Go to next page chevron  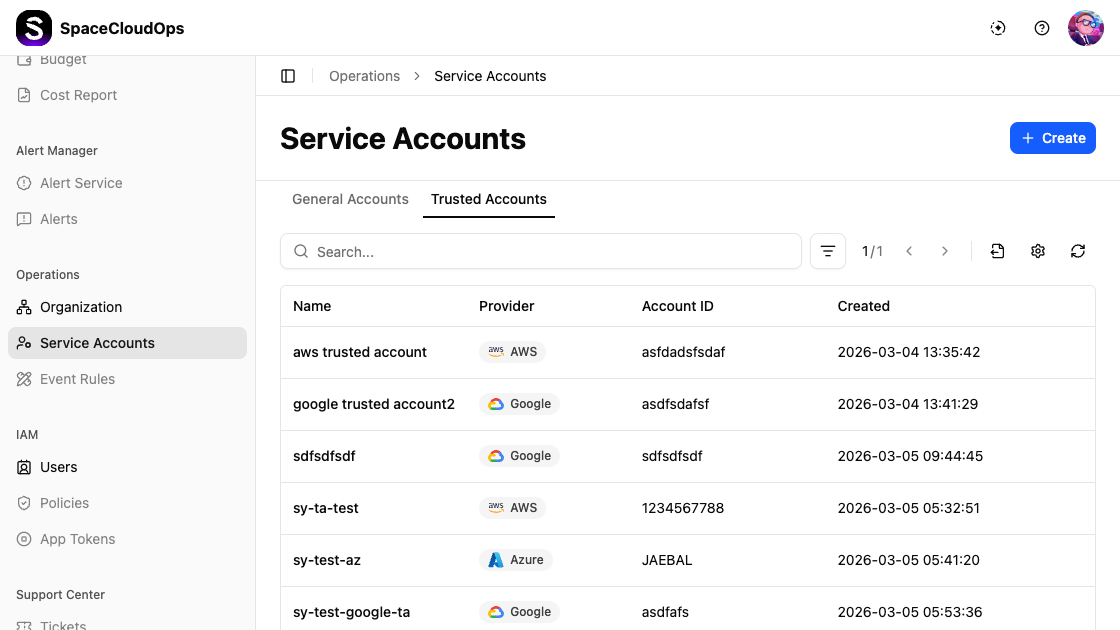coord(944,251)
